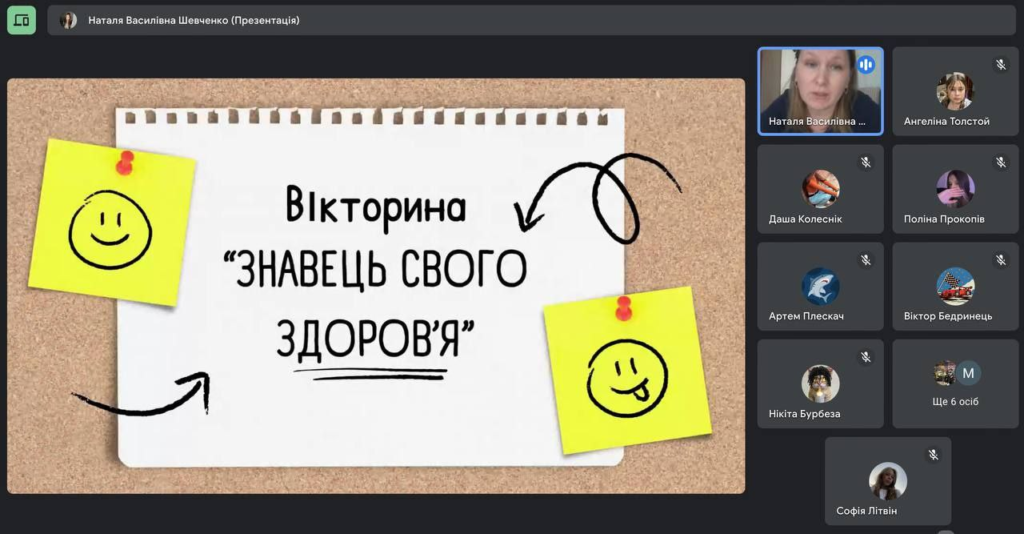The width and height of the screenshot is (1024, 534).
Task: Click the name label 'Наталя Василівна ...'
Action: (816, 121)
